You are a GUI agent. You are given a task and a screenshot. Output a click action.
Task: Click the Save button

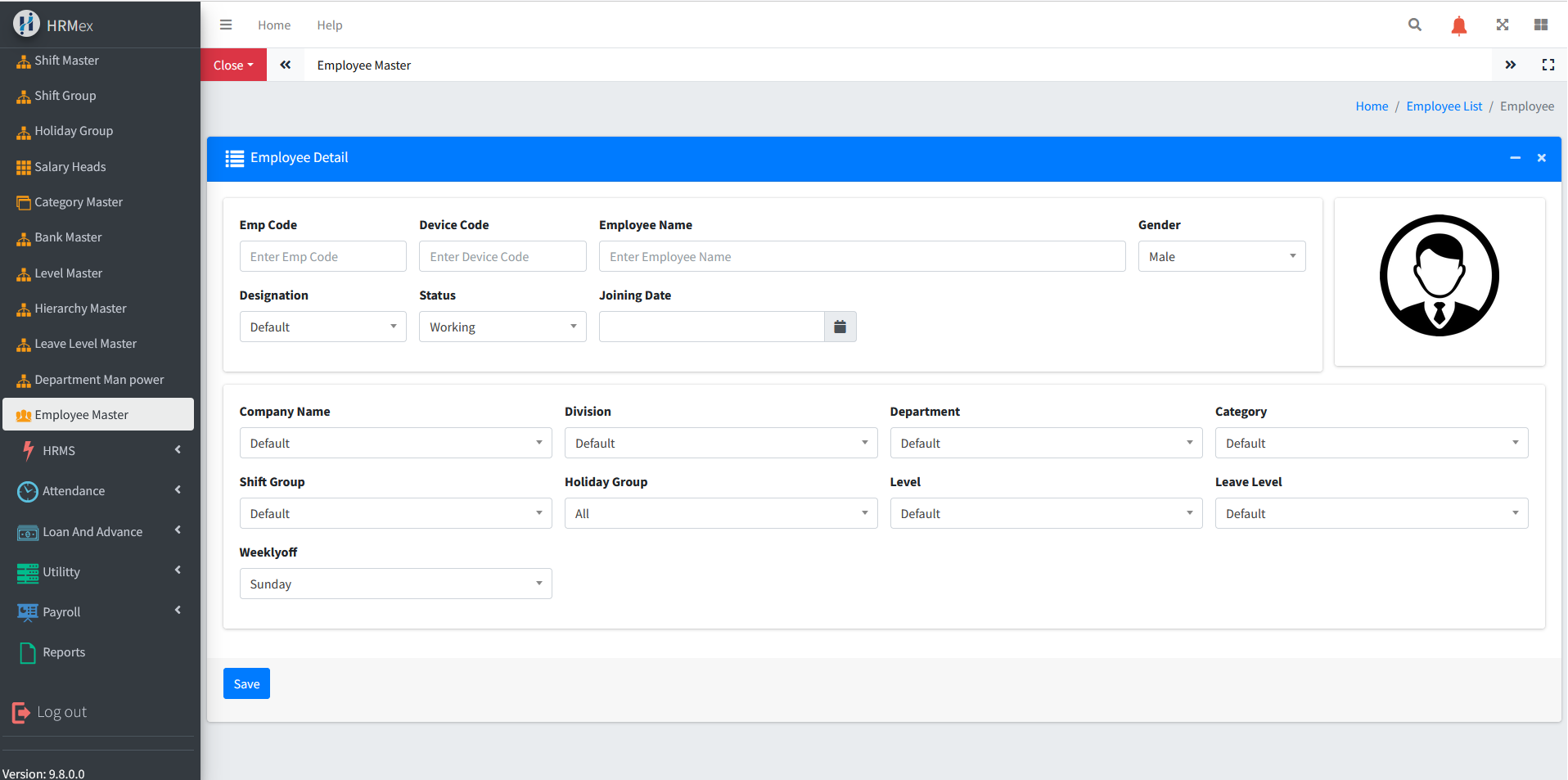pyautogui.click(x=246, y=684)
